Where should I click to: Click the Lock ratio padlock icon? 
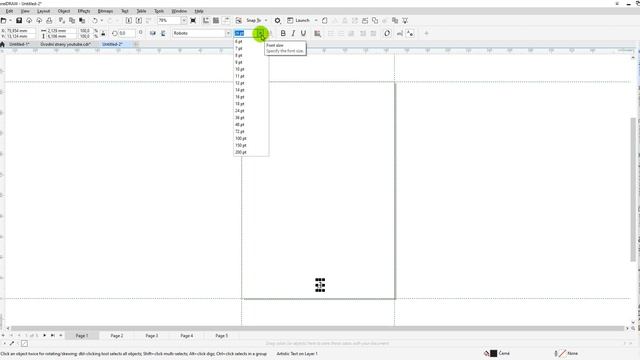[103, 33]
